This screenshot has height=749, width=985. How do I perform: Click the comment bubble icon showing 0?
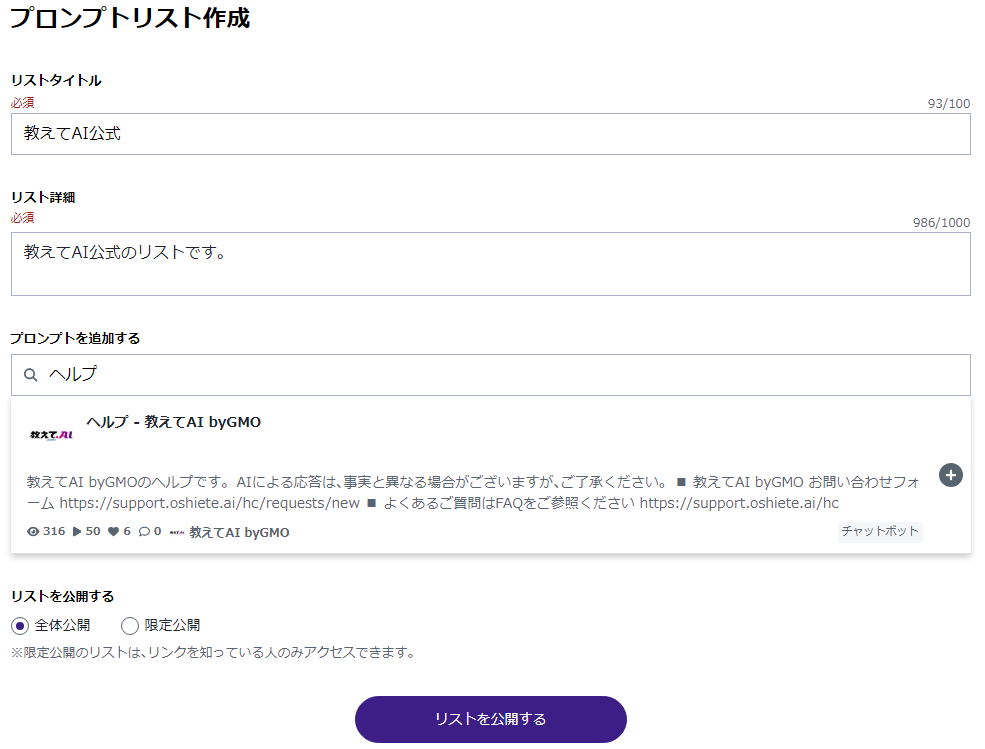point(144,532)
